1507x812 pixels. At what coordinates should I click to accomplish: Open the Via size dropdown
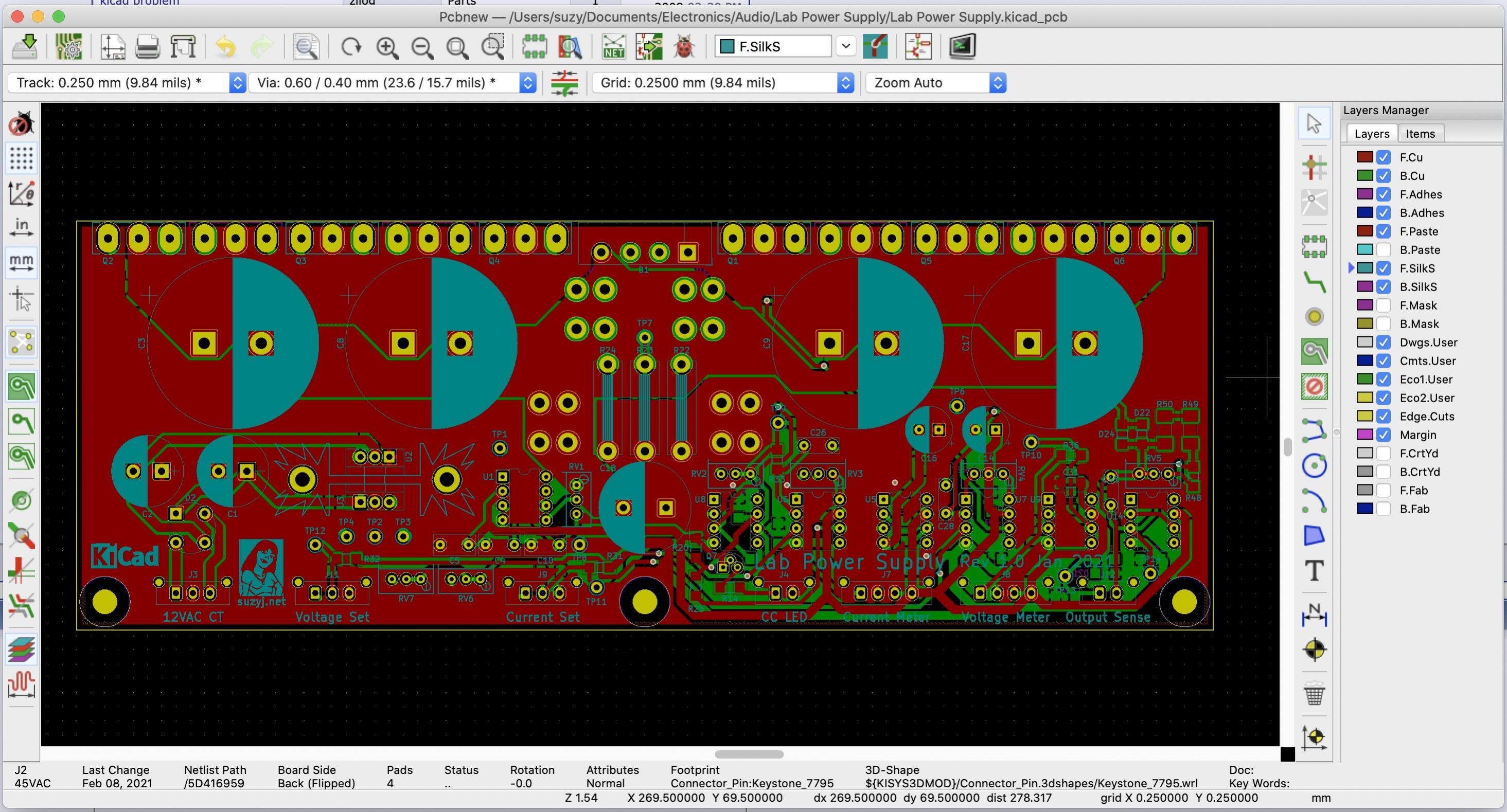point(393,82)
